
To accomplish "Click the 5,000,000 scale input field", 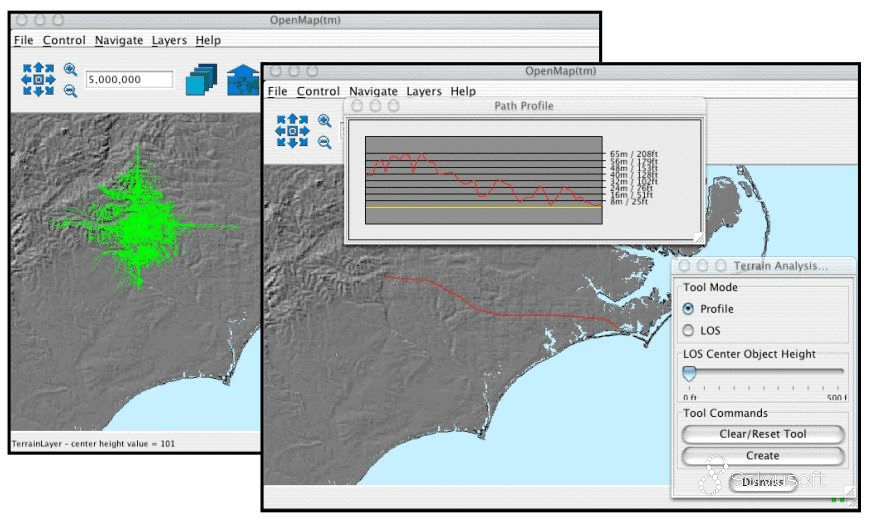I will pos(129,79).
